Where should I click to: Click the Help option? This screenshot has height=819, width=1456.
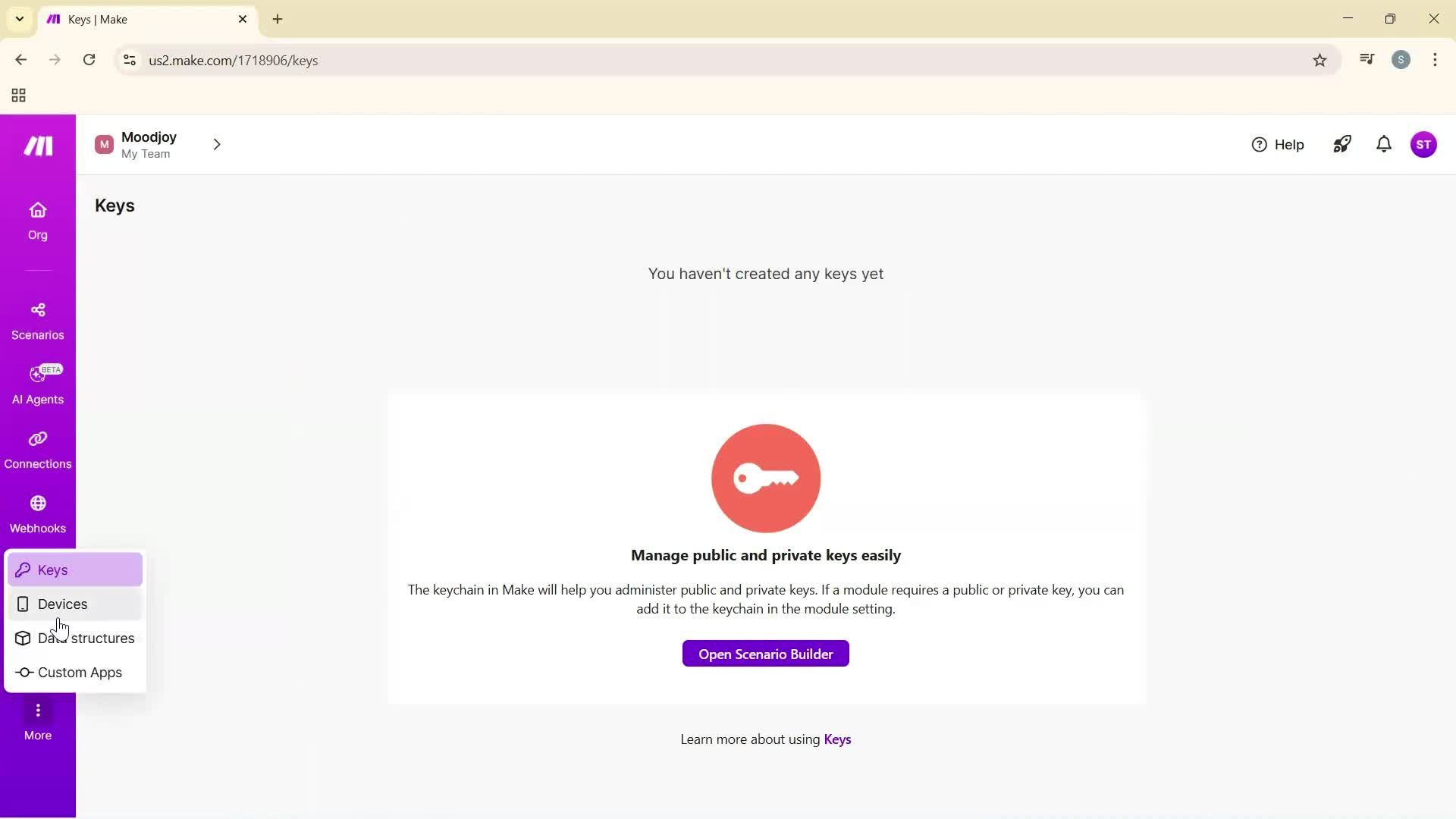[1279, 144]
